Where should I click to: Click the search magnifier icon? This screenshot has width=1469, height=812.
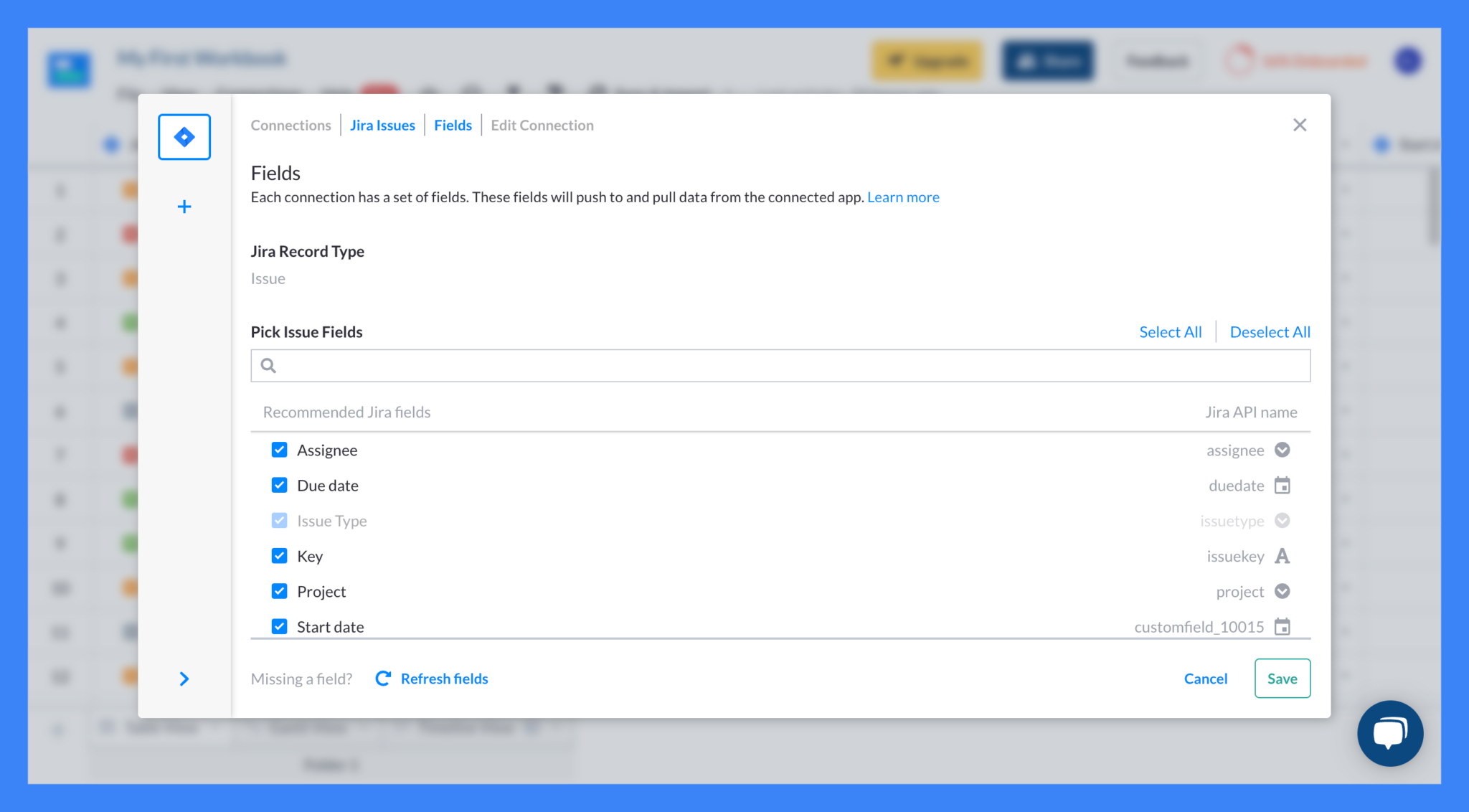coord(268,366)
